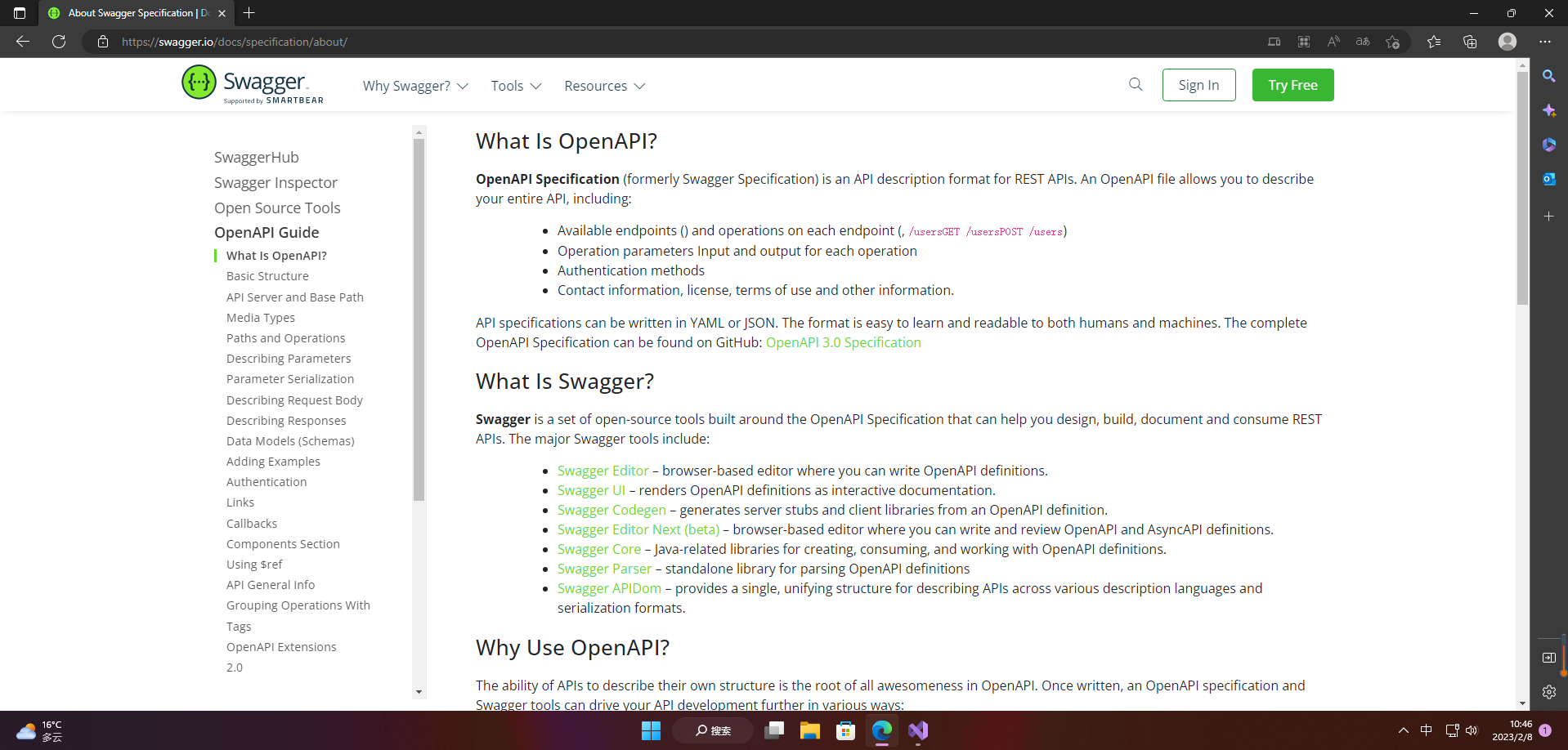Translate this page icon
The height and width of the screenshot is (750, 1568).
(x=1363, y=42)
